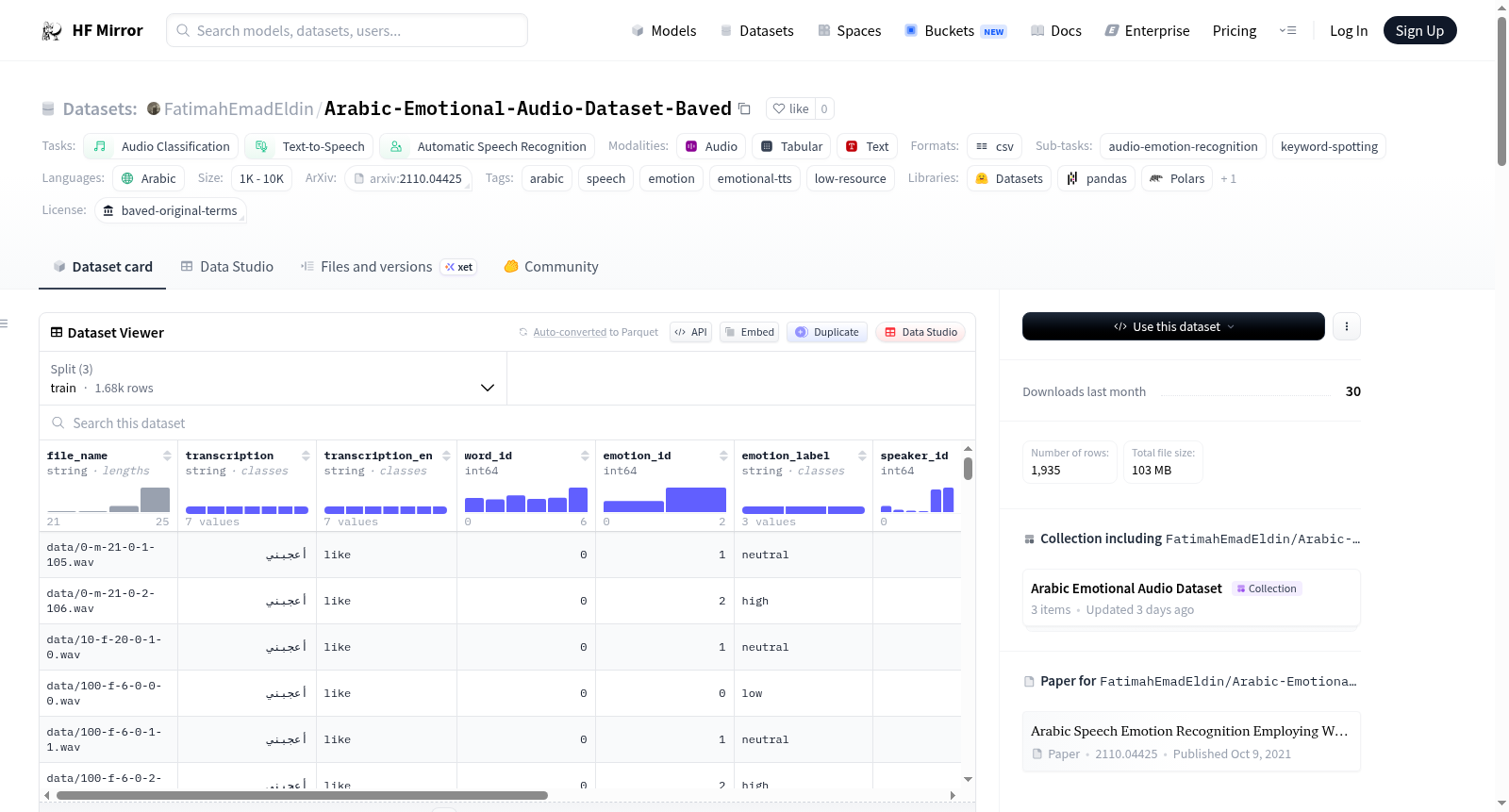Open the Datasets menu item
The image size is (1509, 812).
pyautogui.click(x=756, y=31)
